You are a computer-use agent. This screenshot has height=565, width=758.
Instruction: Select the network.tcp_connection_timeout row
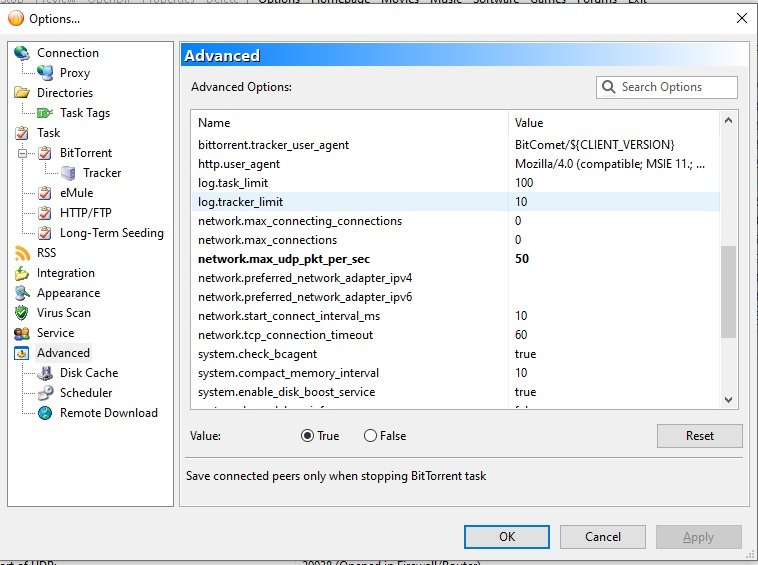point(455,335)
